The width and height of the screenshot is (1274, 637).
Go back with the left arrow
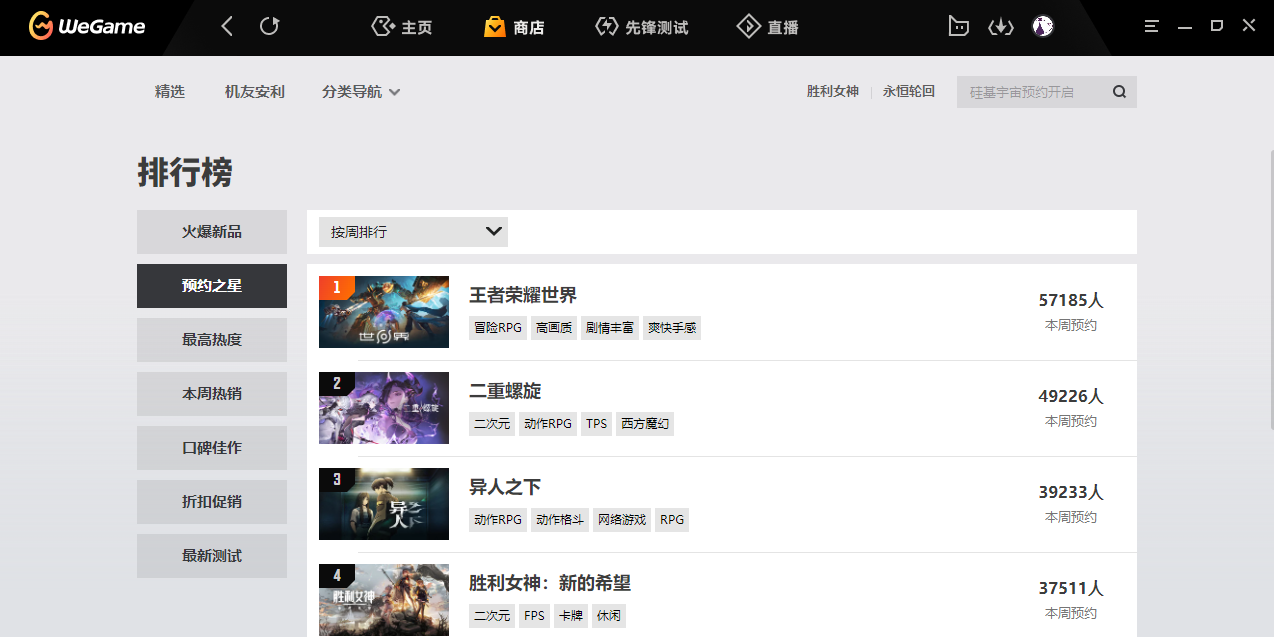coord(227,27)
